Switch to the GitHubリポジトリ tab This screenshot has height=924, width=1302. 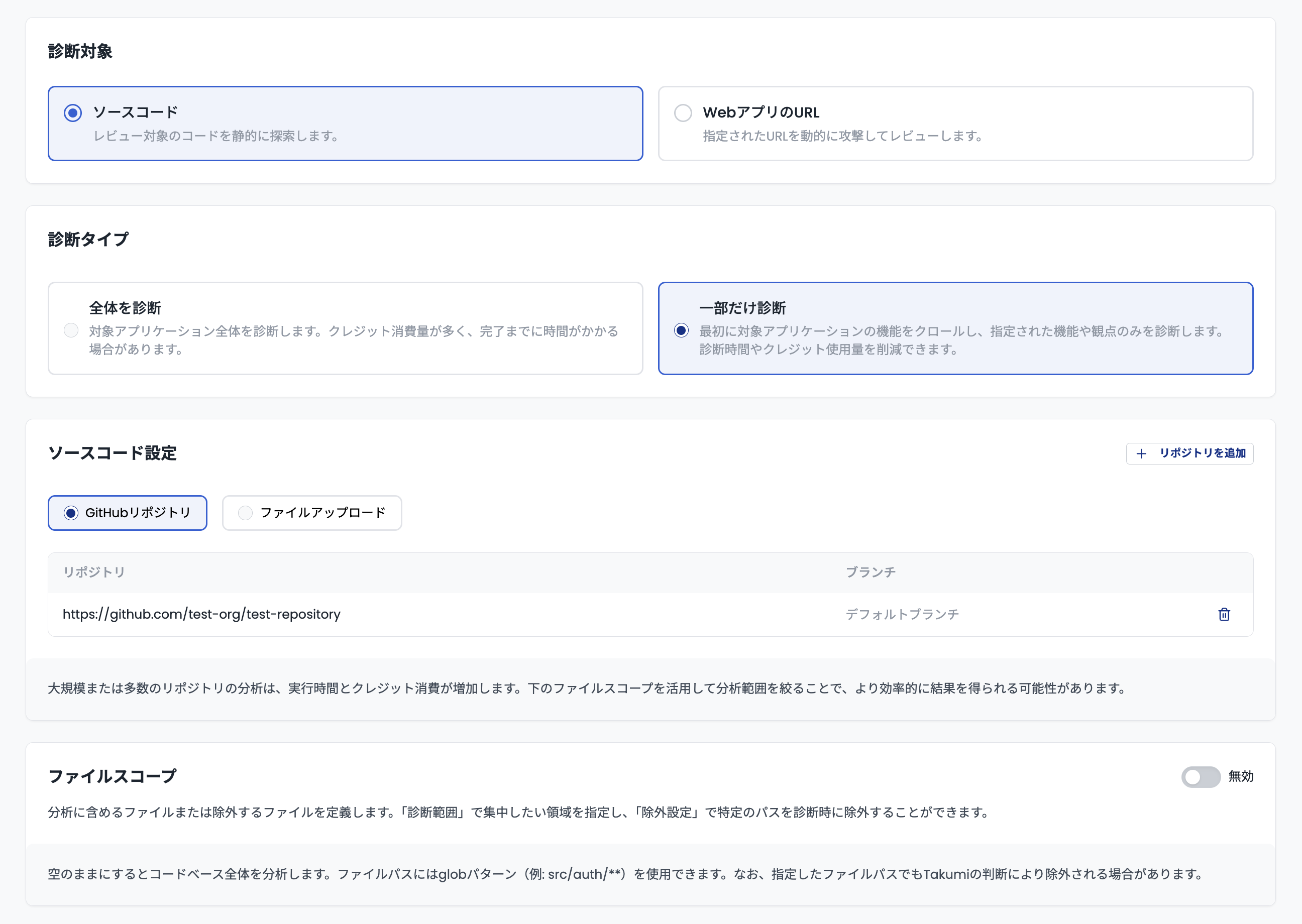click(x=128, y=513)
